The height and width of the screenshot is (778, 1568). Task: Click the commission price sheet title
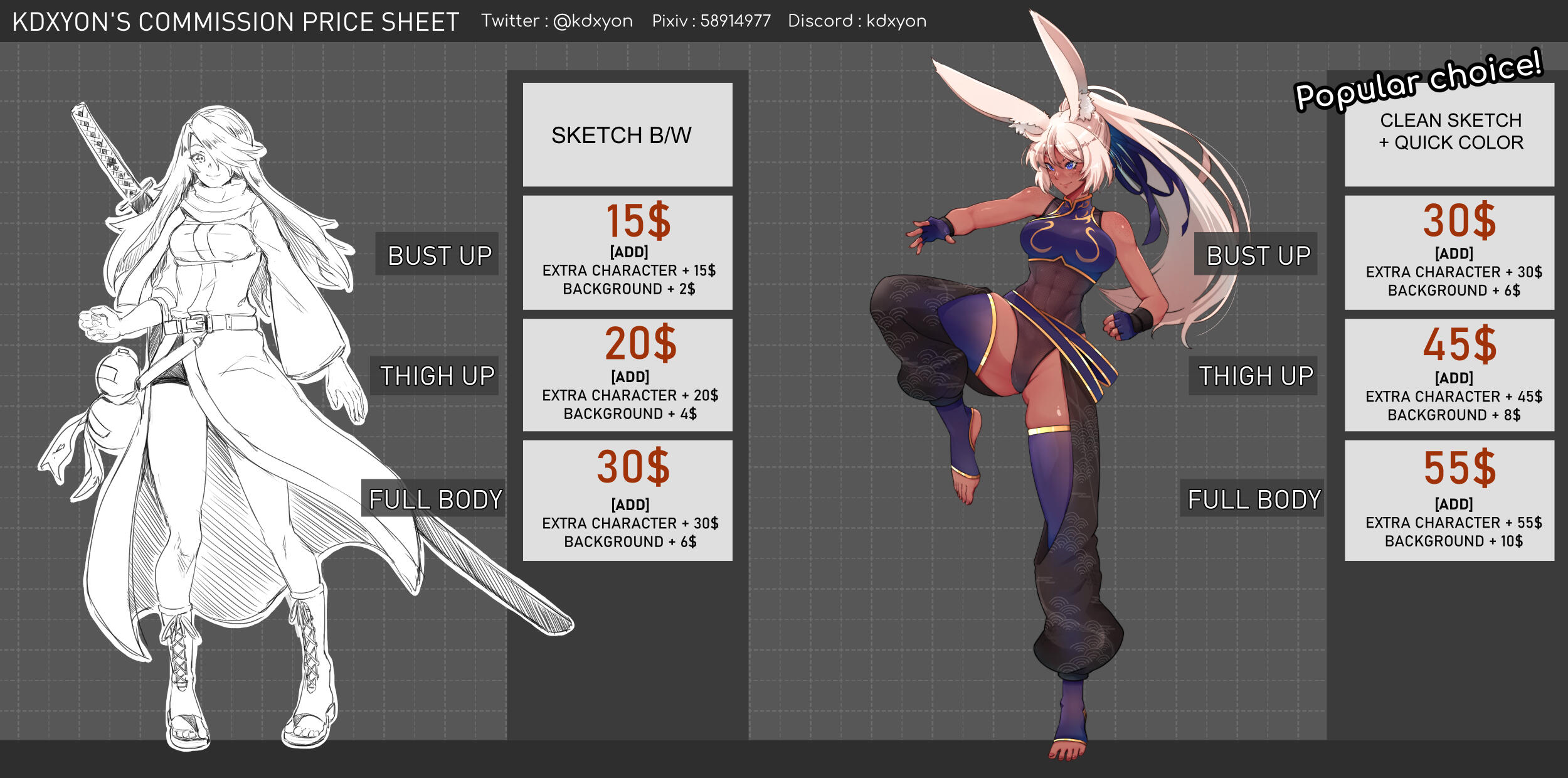236,22
